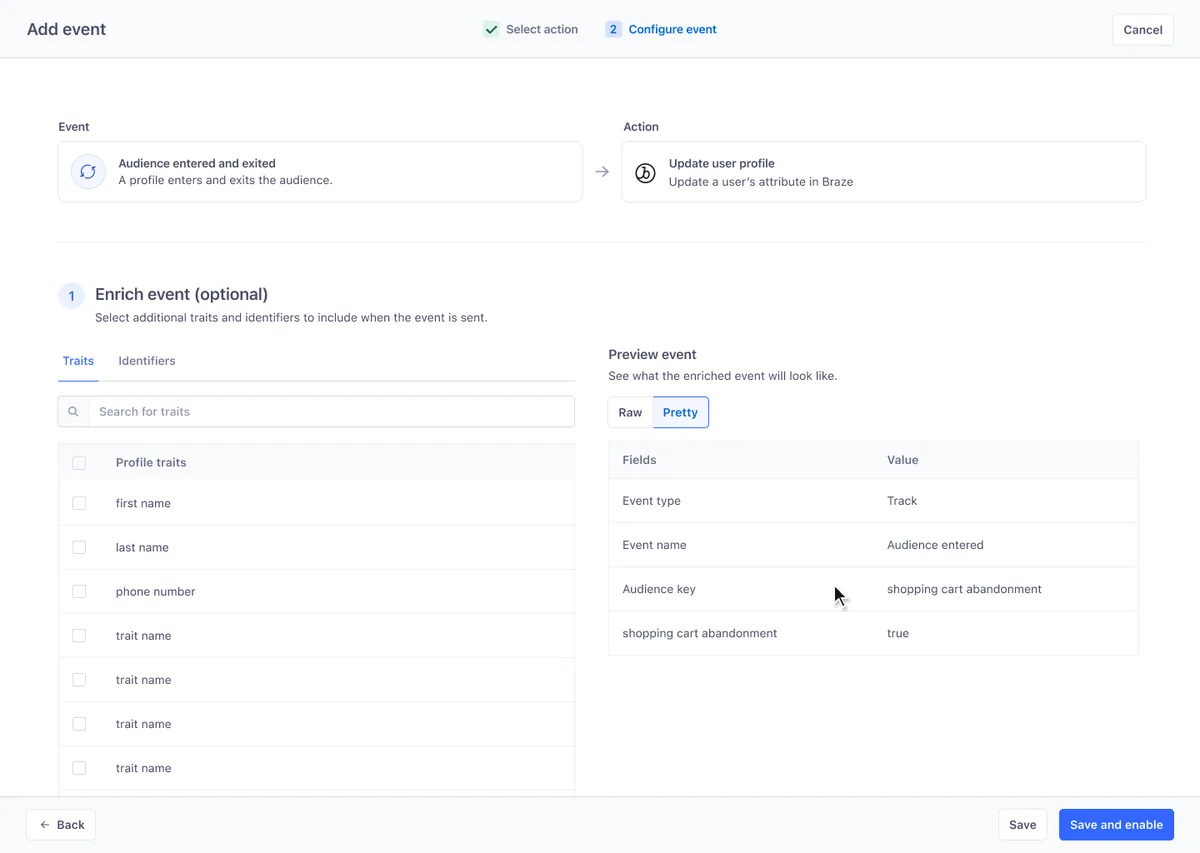
Task: Click the 'Fields' column header
Action: (639, 460)
